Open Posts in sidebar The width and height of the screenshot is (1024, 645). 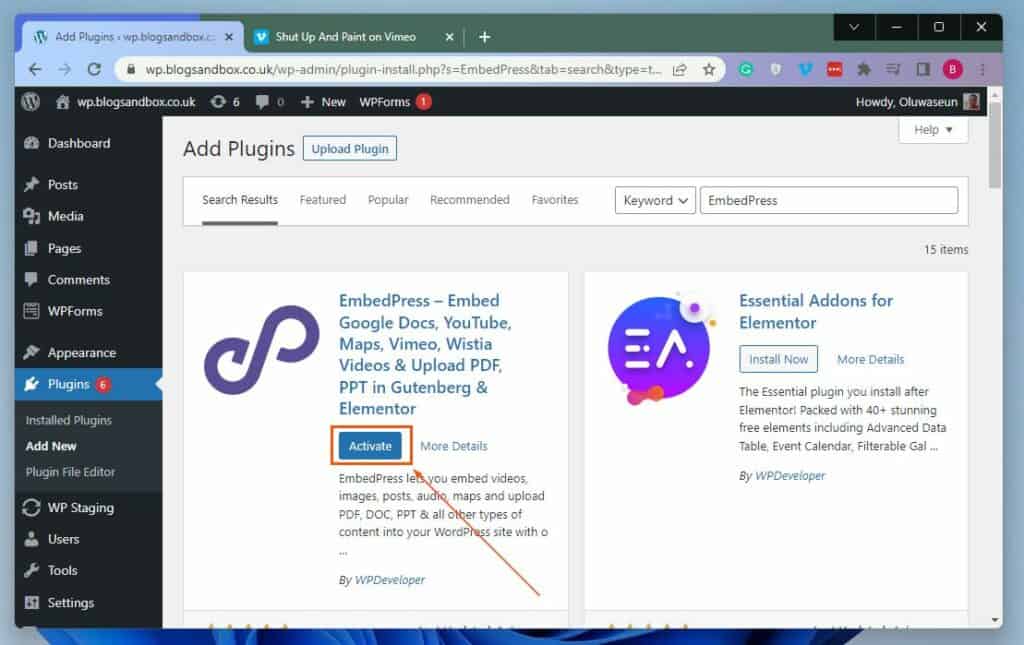click(62, 185)
